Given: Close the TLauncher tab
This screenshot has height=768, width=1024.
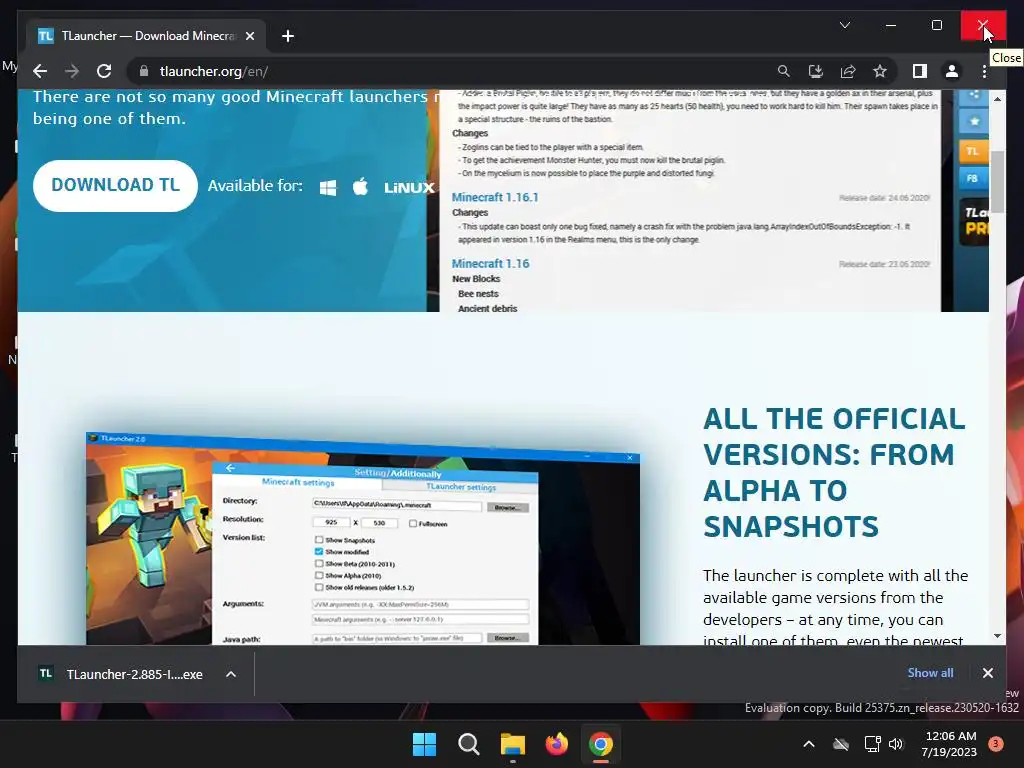Looking at the screenshot, I should pyautogui.click(x=249, y=36).
